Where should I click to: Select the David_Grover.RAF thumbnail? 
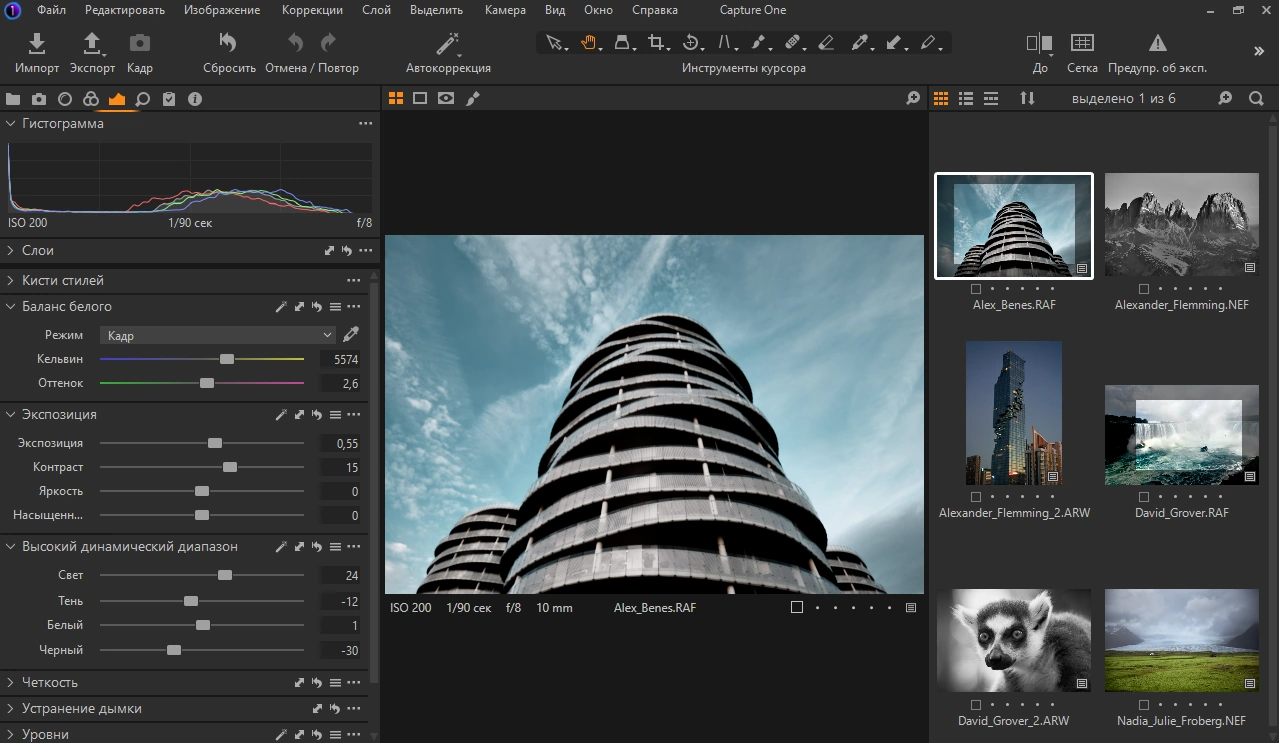tap(1181, 435)
